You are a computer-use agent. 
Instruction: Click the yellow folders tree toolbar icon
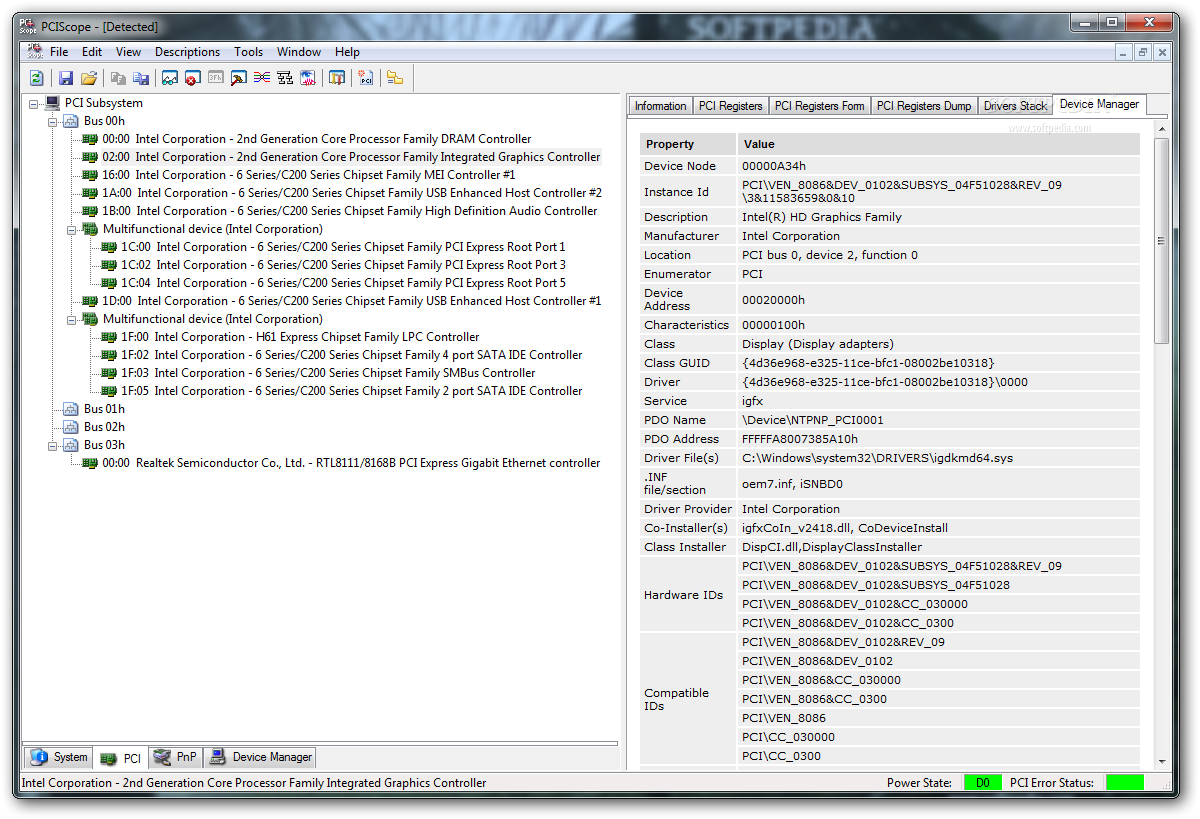(x=395, y=78)
